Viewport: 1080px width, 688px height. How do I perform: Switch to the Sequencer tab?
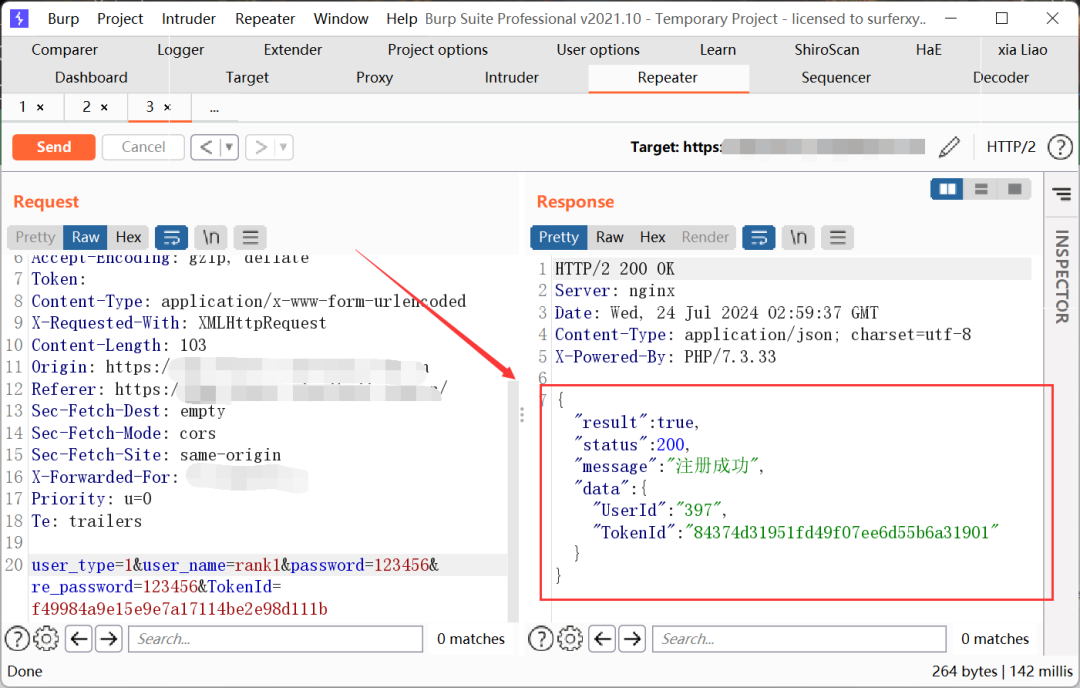(x=835, y=78)
